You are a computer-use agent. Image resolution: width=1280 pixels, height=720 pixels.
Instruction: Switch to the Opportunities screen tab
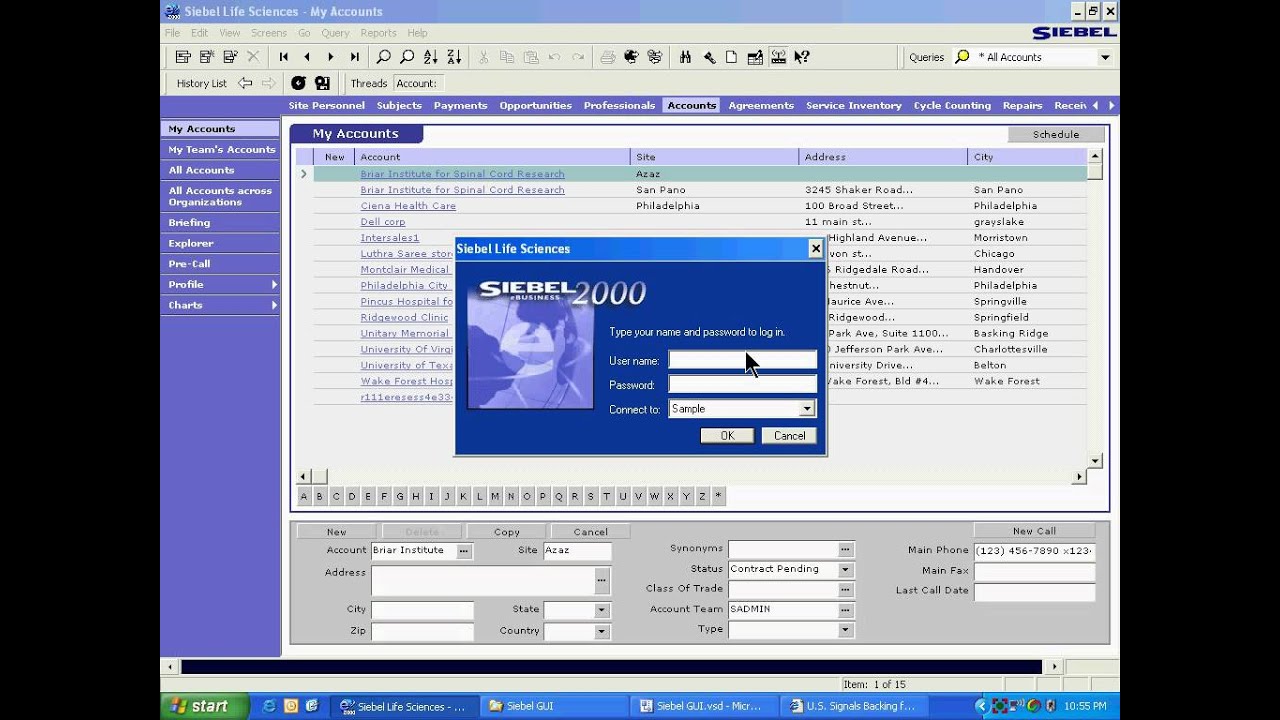click(535, 105)
